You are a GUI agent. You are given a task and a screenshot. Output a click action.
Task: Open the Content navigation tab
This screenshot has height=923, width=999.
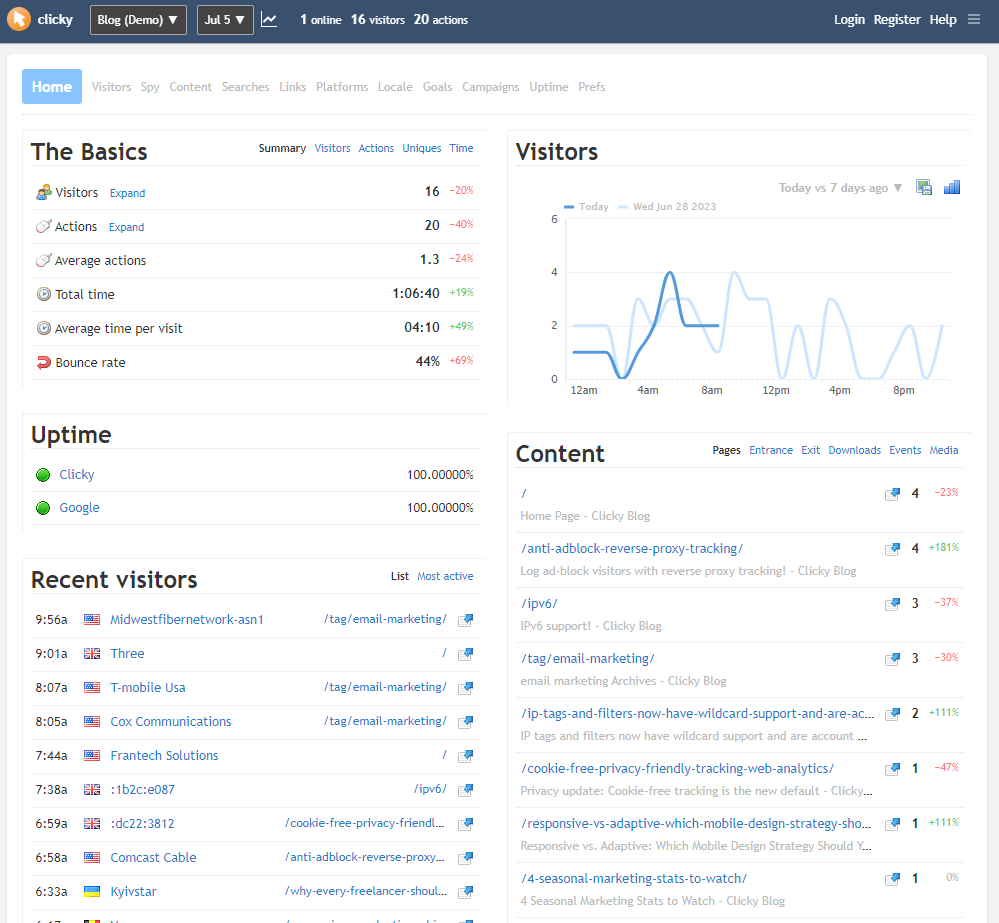(x=190, y=87)
